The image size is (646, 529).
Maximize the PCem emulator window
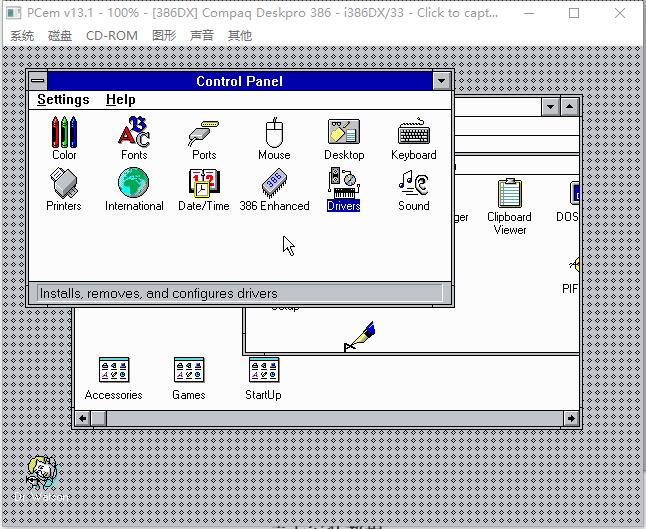point(574,13)
